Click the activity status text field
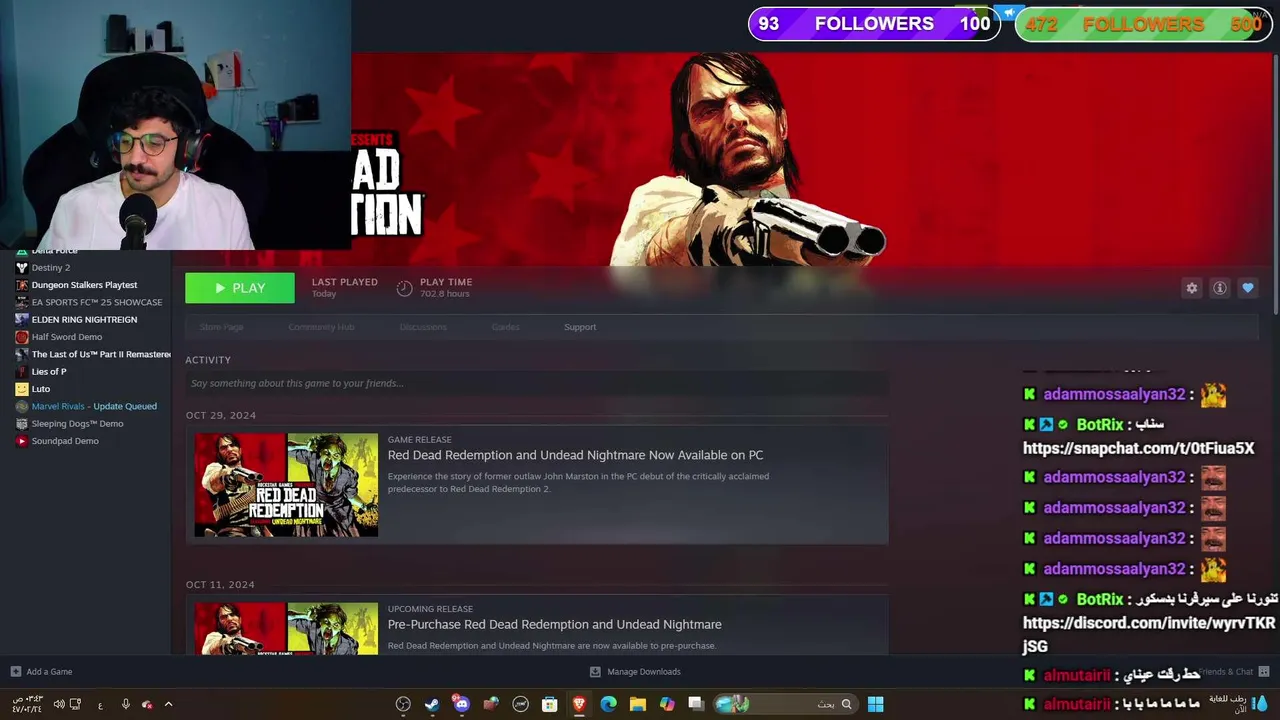The width and height of the screenshot is (1280, 720). [537, 383]
